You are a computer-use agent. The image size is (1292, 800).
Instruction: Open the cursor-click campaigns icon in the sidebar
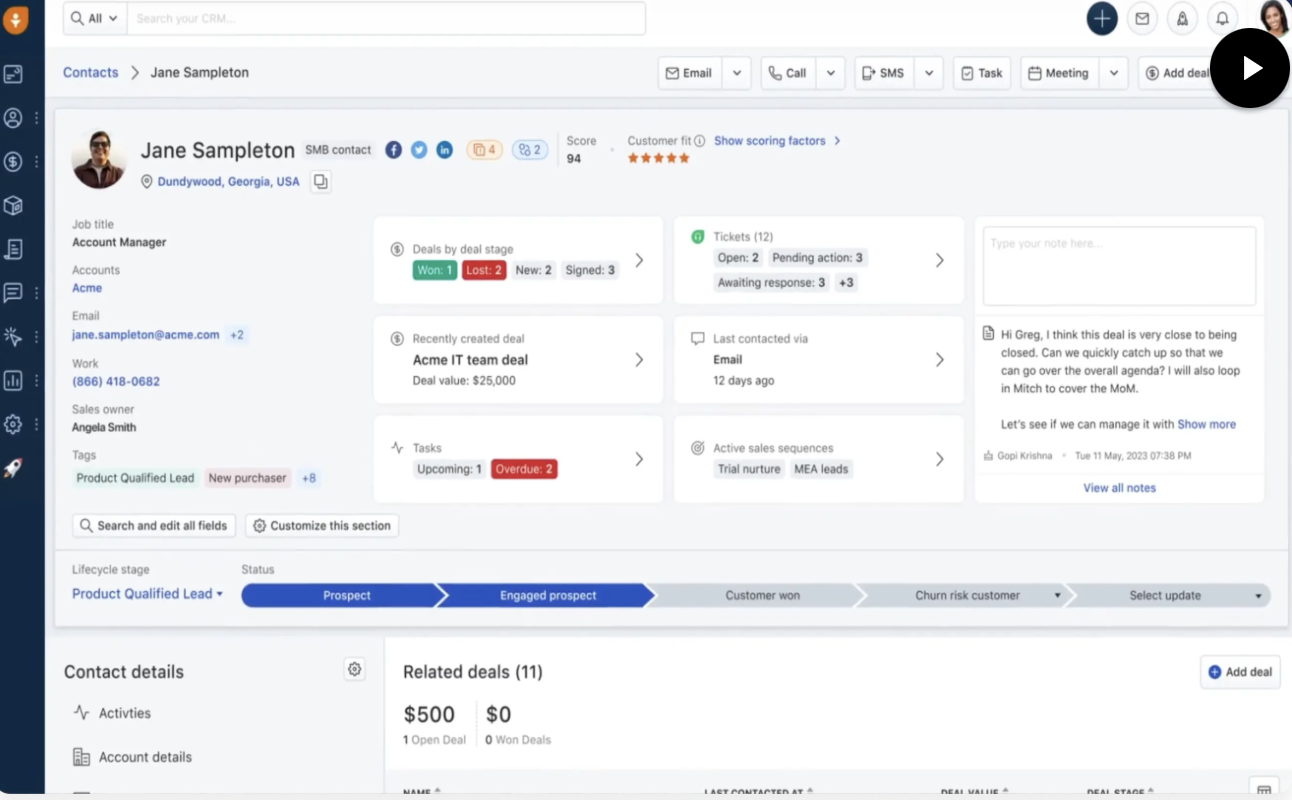pyautogui.click(x=13, y=337)
